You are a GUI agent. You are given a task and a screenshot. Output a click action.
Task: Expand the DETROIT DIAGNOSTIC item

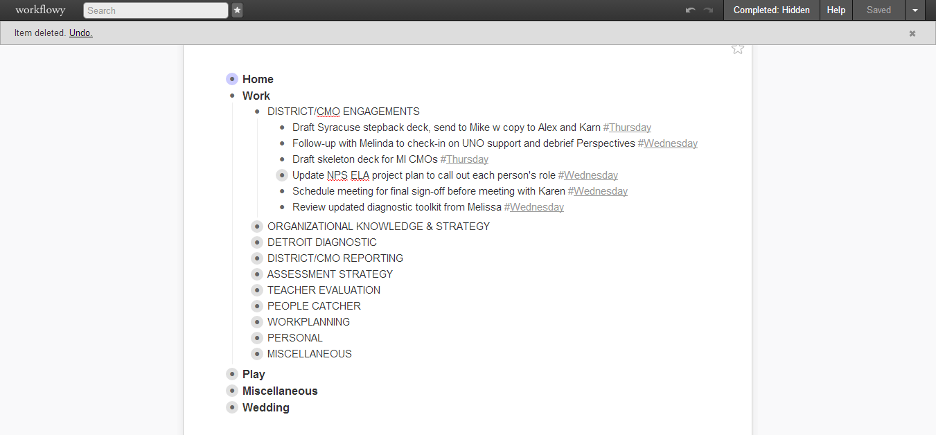pos(257,242)
